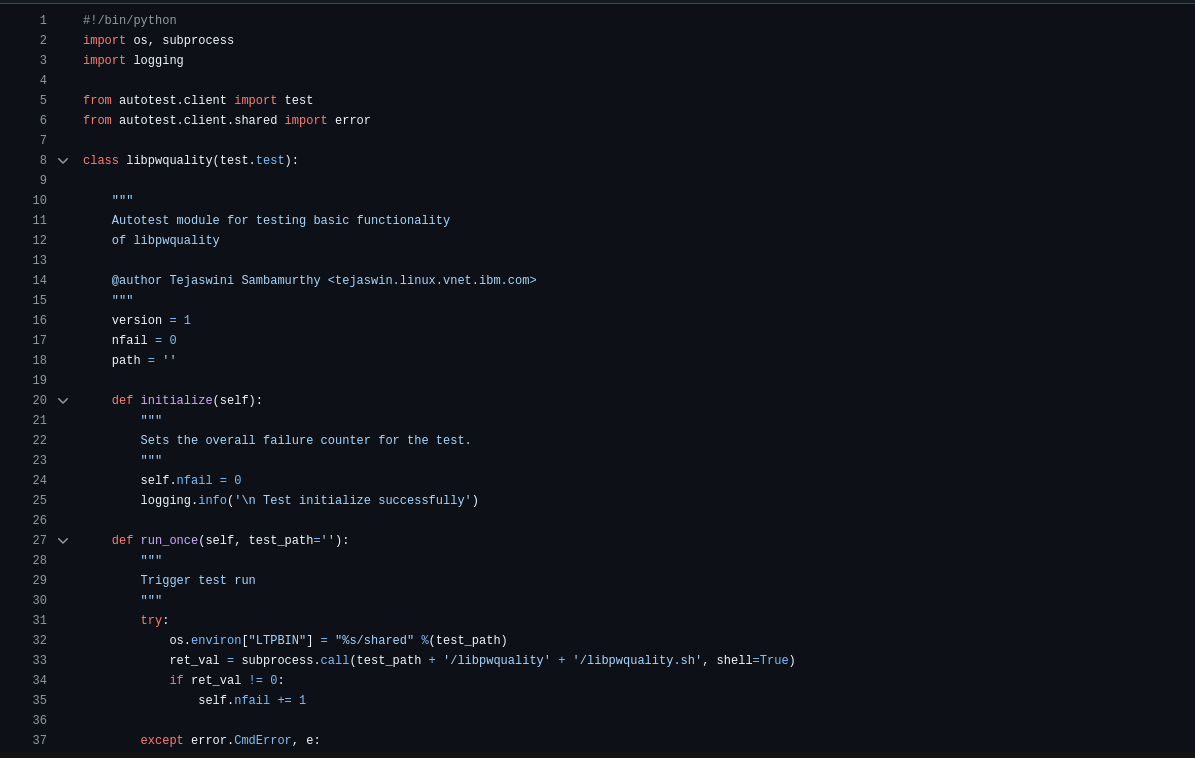
Task: Collapse the run_once method fold arrow
Action: [x=63, y=540]
